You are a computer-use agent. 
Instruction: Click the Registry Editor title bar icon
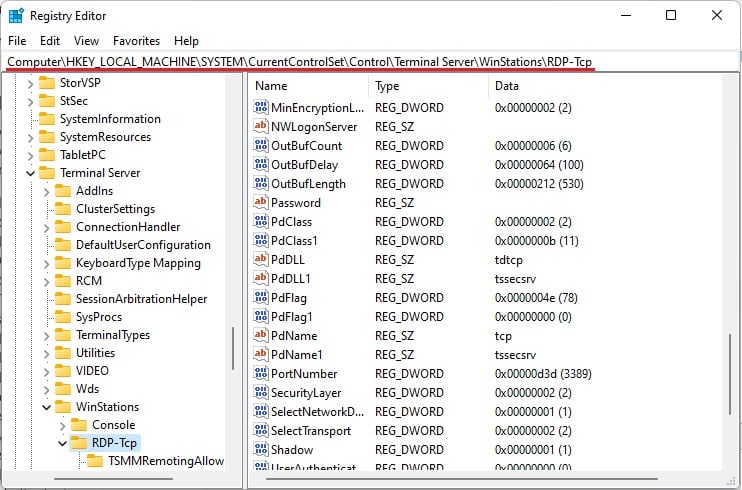click(16, 16)
